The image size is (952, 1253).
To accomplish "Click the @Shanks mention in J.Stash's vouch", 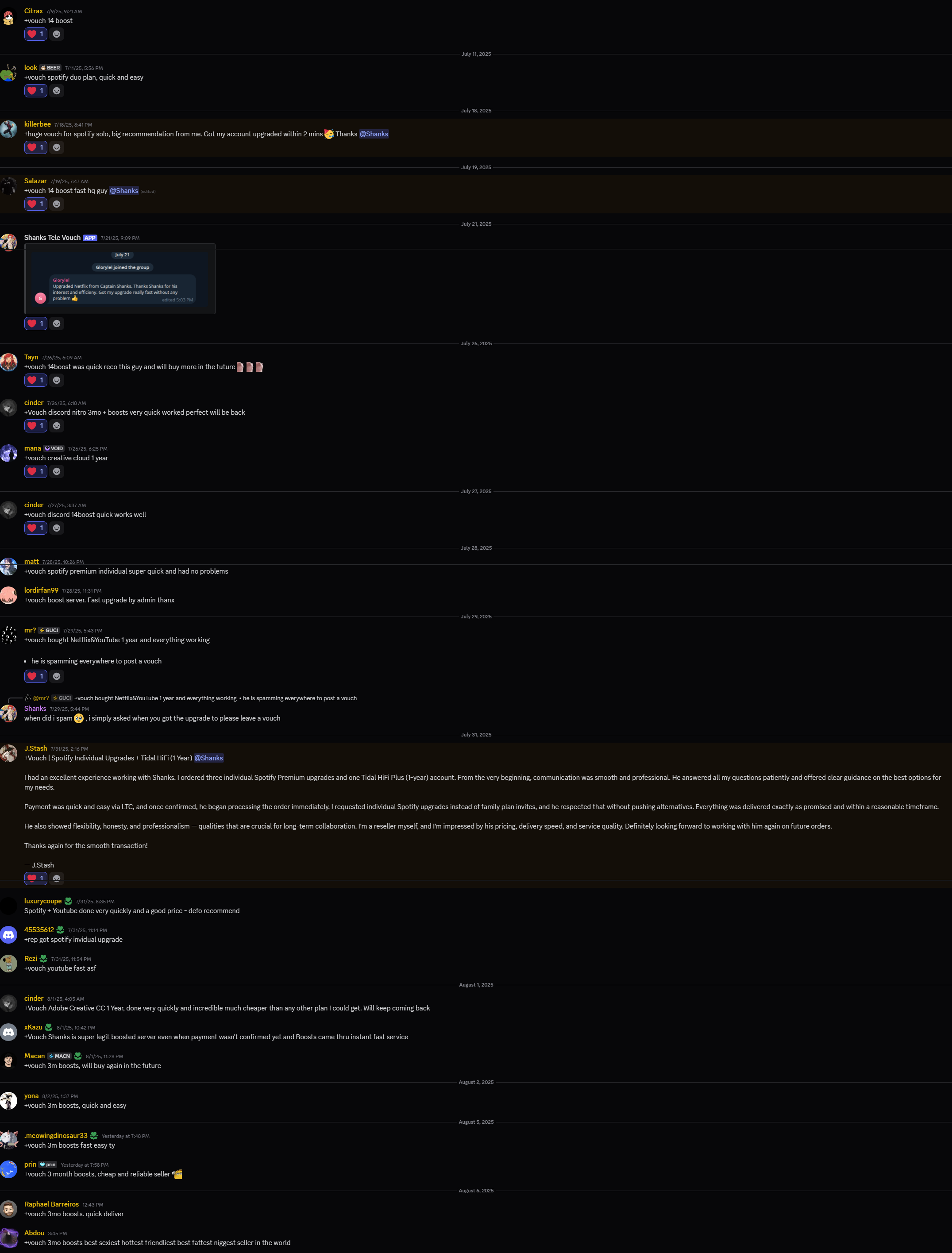I will (x=208, y=758).
